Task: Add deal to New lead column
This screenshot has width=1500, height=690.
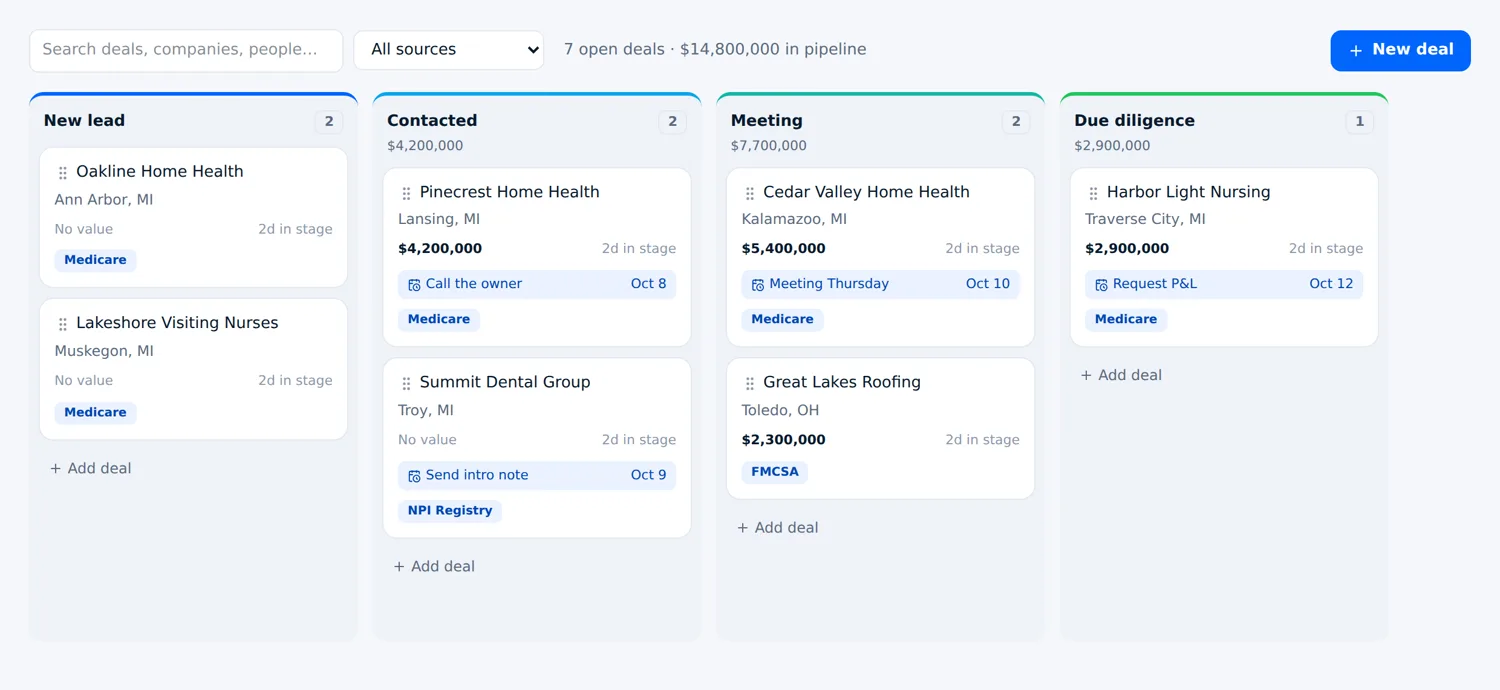Action: [x=91, y=468]
